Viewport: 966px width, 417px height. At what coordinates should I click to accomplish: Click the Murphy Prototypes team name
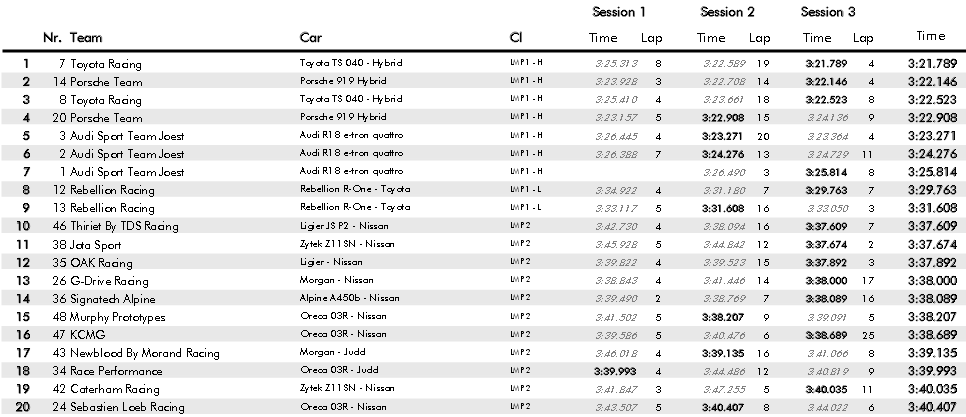113,317
